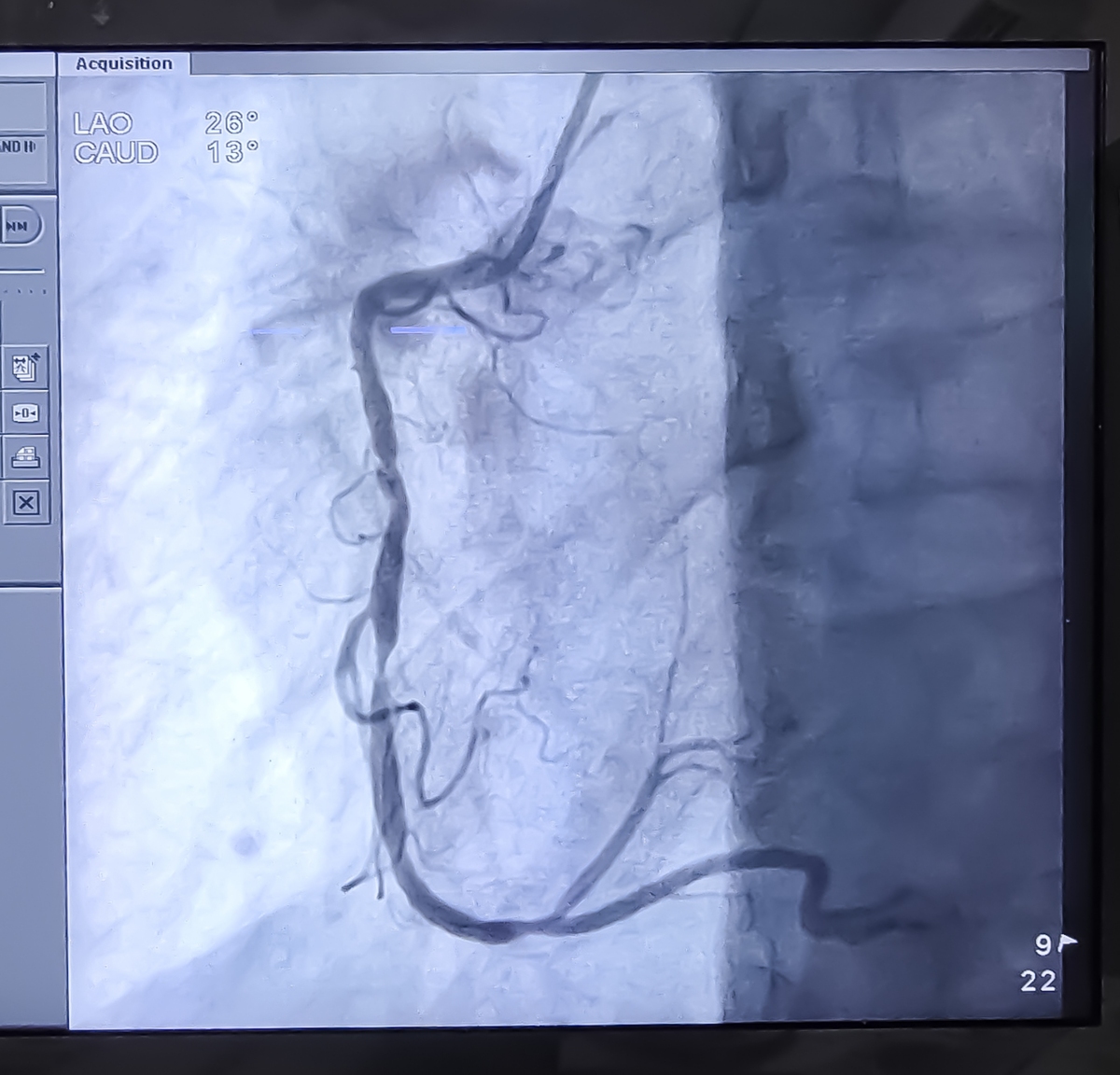Click the boxed X delete icon
This screenshot has width=1120, height=1075.
(x=25, y=504)
